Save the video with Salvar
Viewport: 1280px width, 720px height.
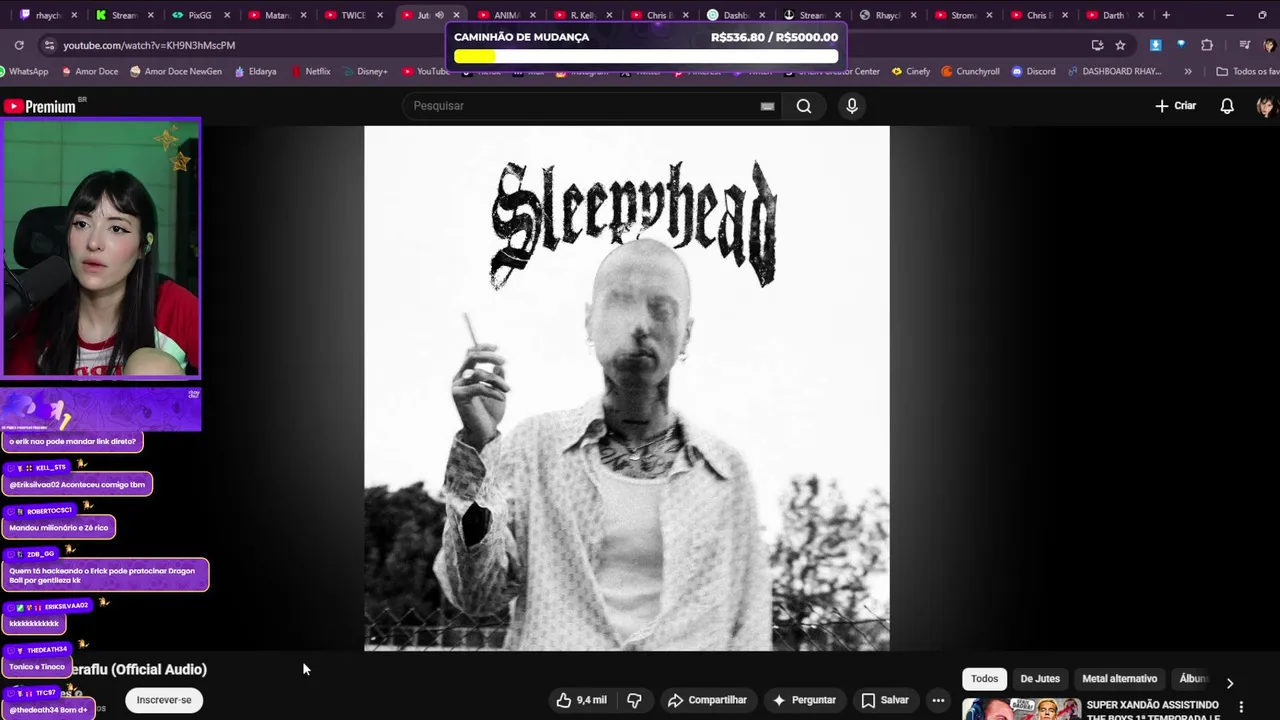coord(885,700)
